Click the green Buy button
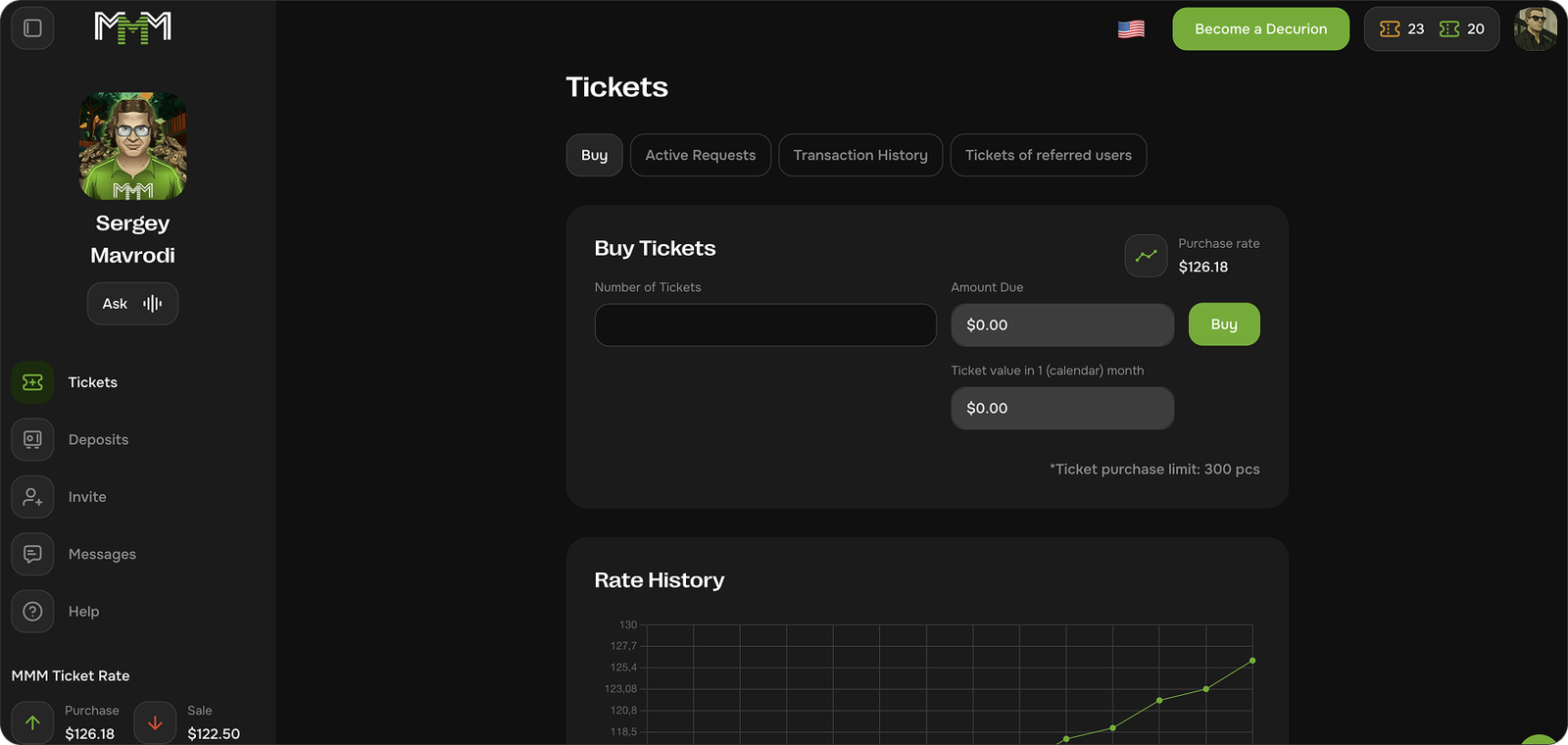Image resolution: width=1568 pixels, height=745 pixels. (x=1224, y=324)
